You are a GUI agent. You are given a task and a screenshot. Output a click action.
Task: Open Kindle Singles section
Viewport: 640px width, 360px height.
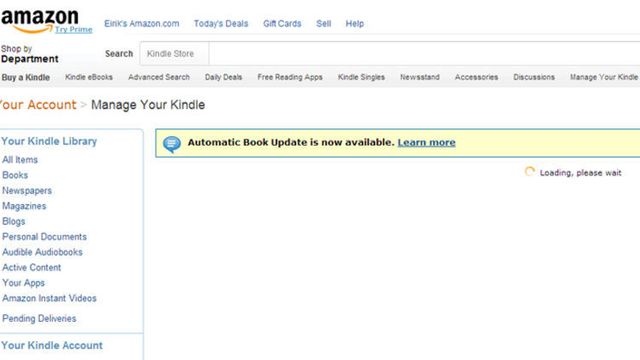click(x=361, y=77)
